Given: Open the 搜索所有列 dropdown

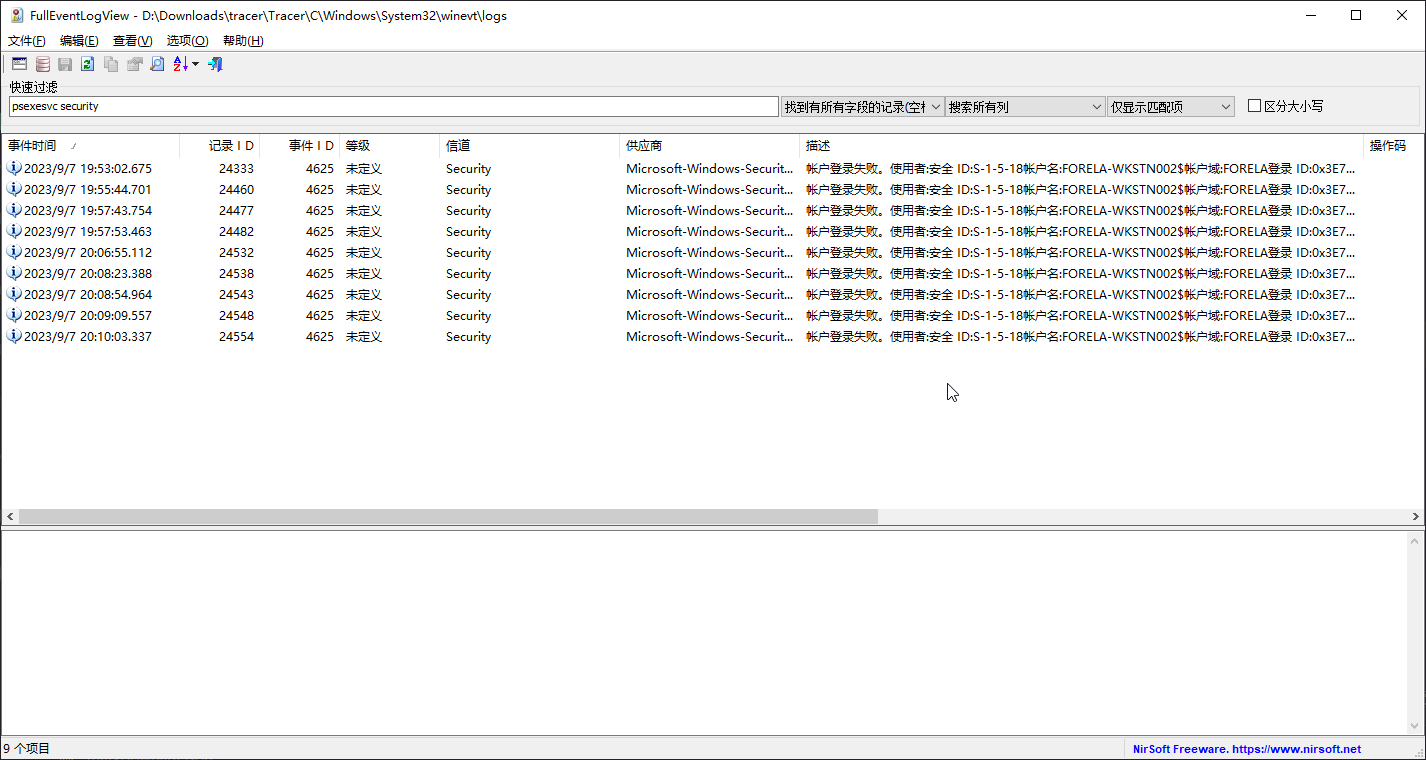Looking at the screenshot, I should click(x=1025, y=106).
